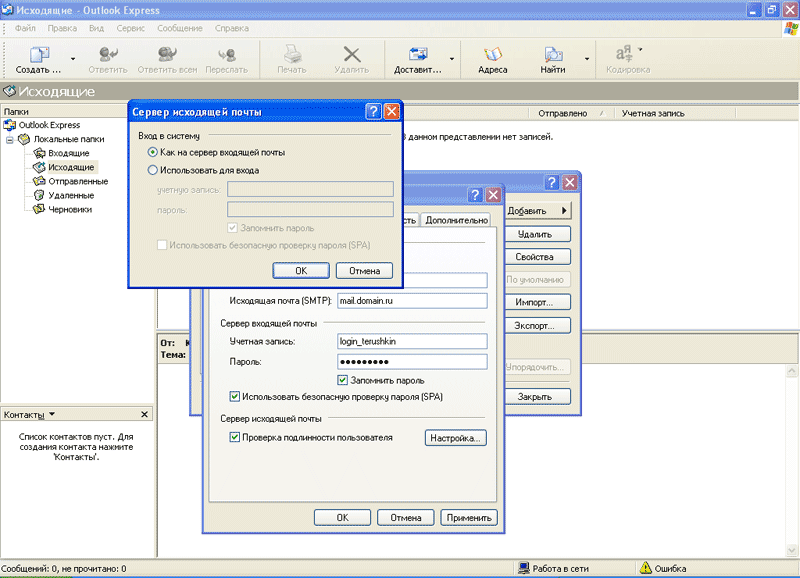Screen dimensions: 800x578
Task: Click help button in account properties dialog
Action: click(475, 194)
